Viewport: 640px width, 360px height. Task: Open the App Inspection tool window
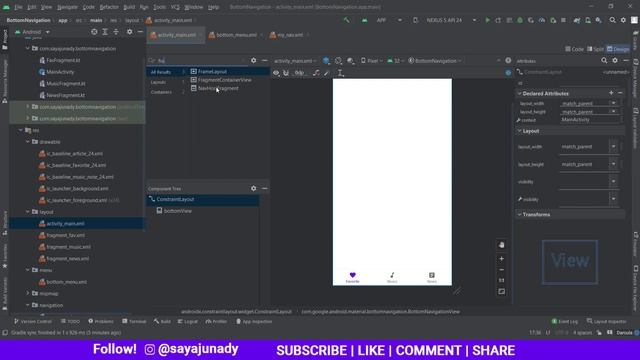click(x=254, y=321)
